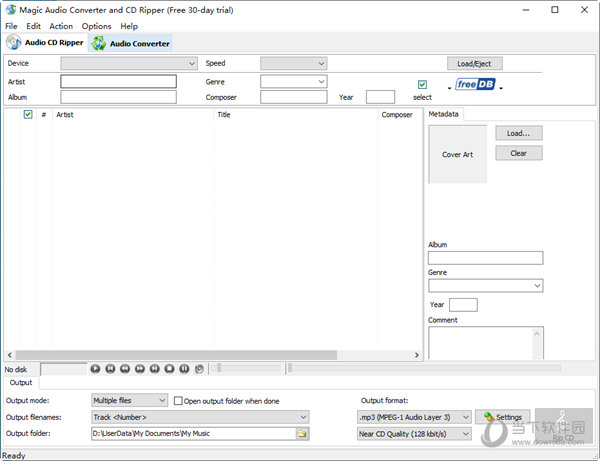The width and height of the screenshot is (600, 461).
Task: Click the freeDB logo button
Action: point(475,84)
